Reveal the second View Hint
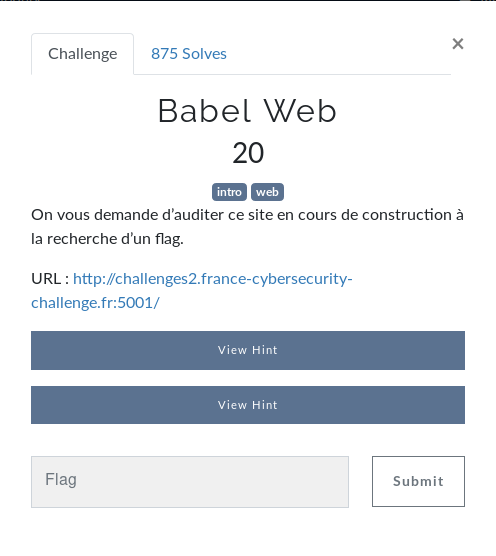The width and height of the screenshot is (496, 556). point(248,405)
